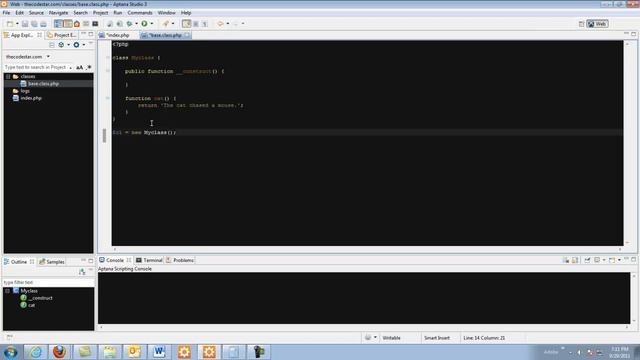Toggle regular expression search button
The width and height of the screenshot is (640, 360).
pyautogui.click(x=89, y=67)
